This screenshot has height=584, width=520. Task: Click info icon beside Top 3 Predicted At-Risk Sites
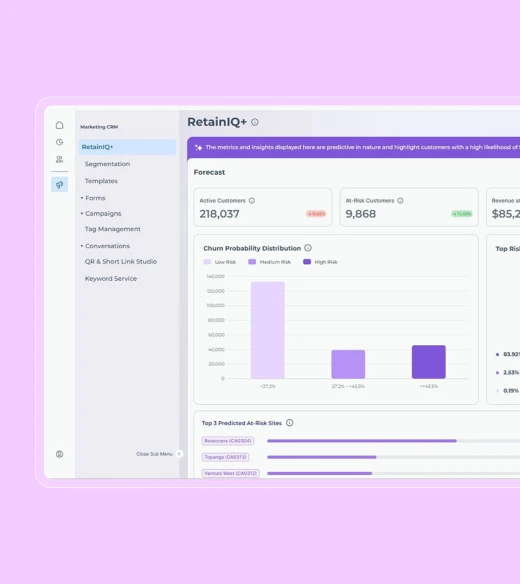pos(289,423)
